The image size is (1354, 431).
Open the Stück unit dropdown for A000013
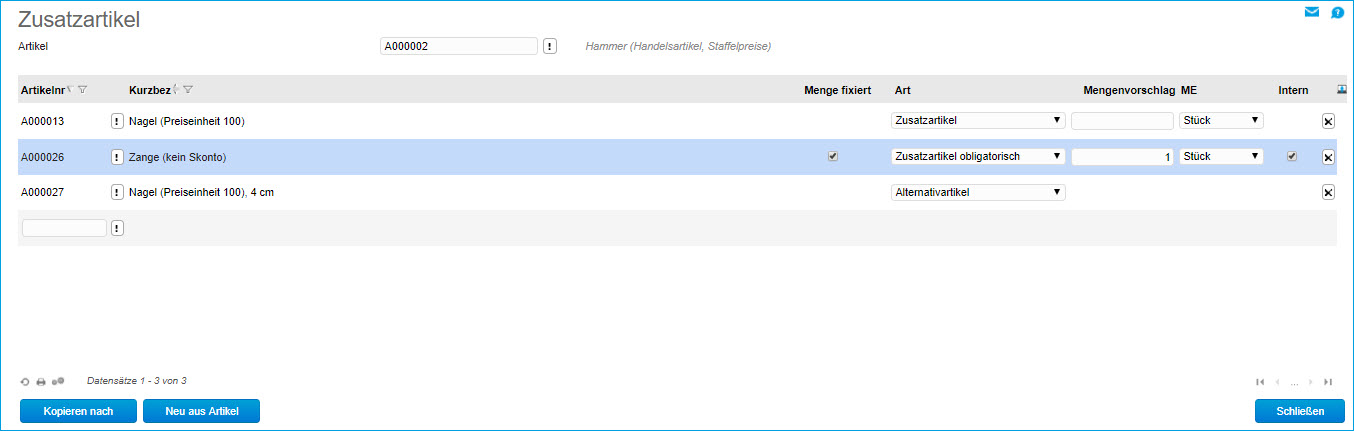(x=1220, y=120)
